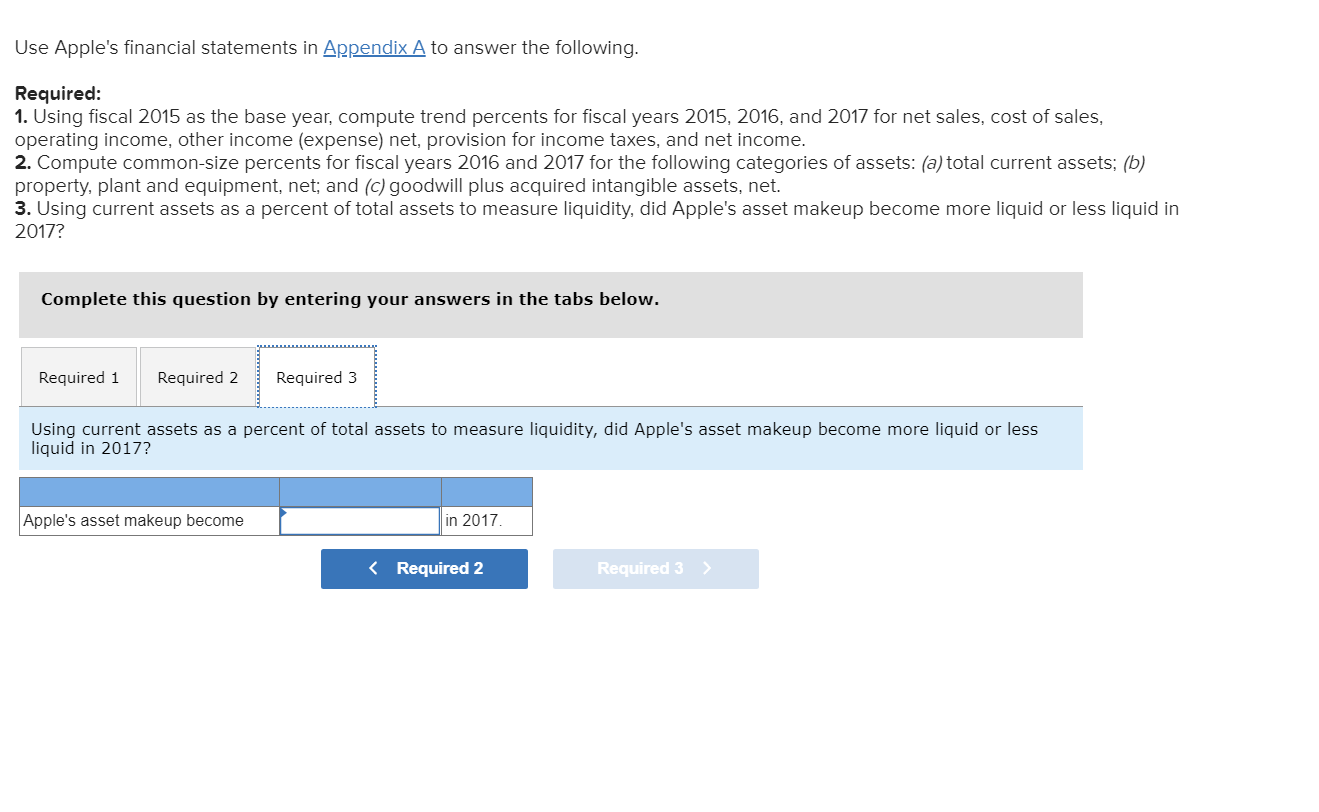This screenshot has height=812, width=1319.
Task: Click the liquidity question prompt banner
Action: (550, 437)
